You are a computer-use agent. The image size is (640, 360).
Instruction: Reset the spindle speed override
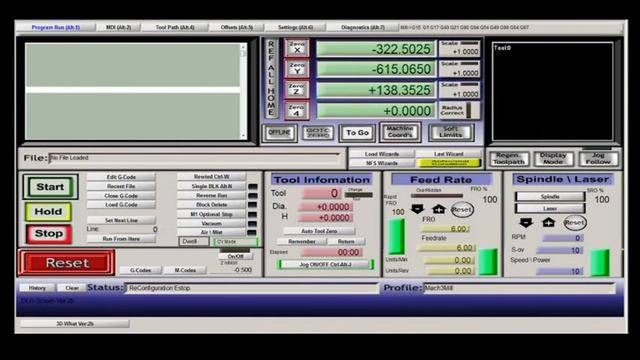click(575, 222)
